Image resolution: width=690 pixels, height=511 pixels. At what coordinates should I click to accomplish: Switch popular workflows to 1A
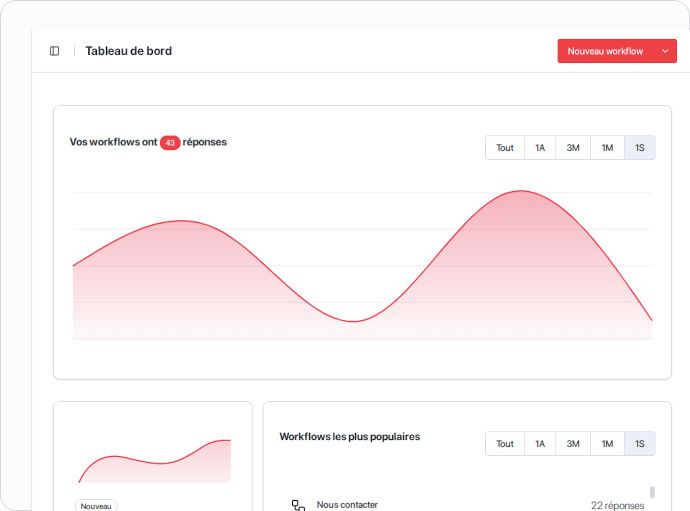[x=540, y=444]
